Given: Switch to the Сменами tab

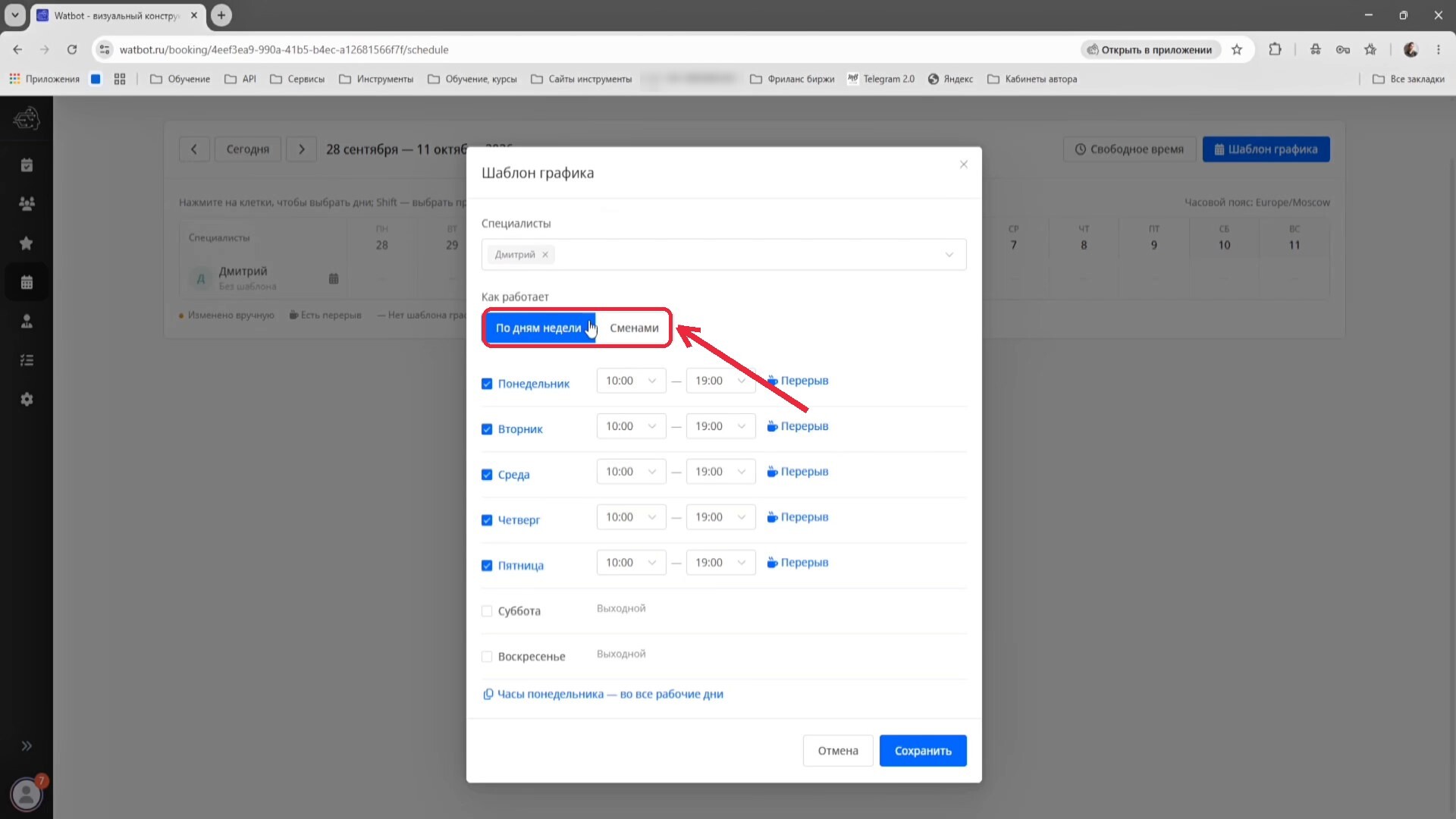Looking at the screenshot, I should tap(634, 328).
